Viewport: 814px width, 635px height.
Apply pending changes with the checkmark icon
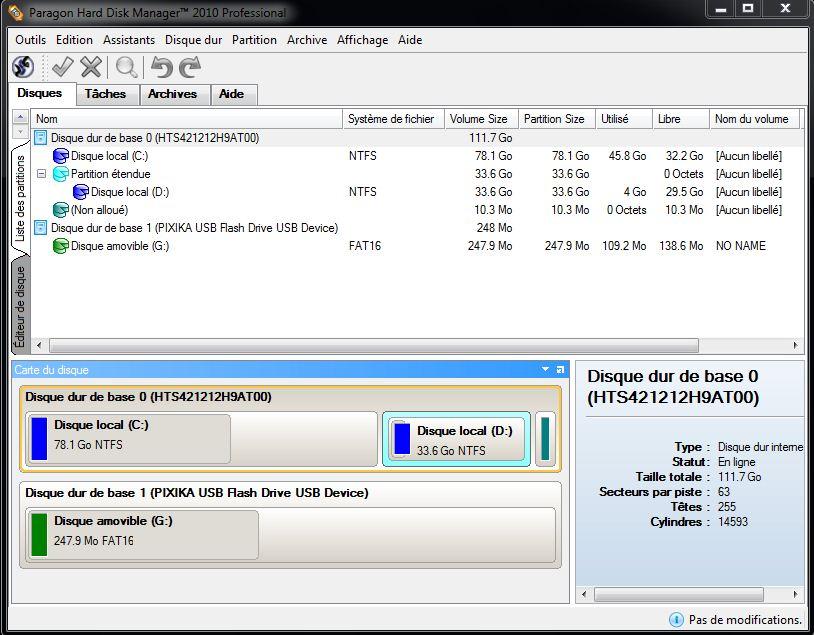(62, 67)
